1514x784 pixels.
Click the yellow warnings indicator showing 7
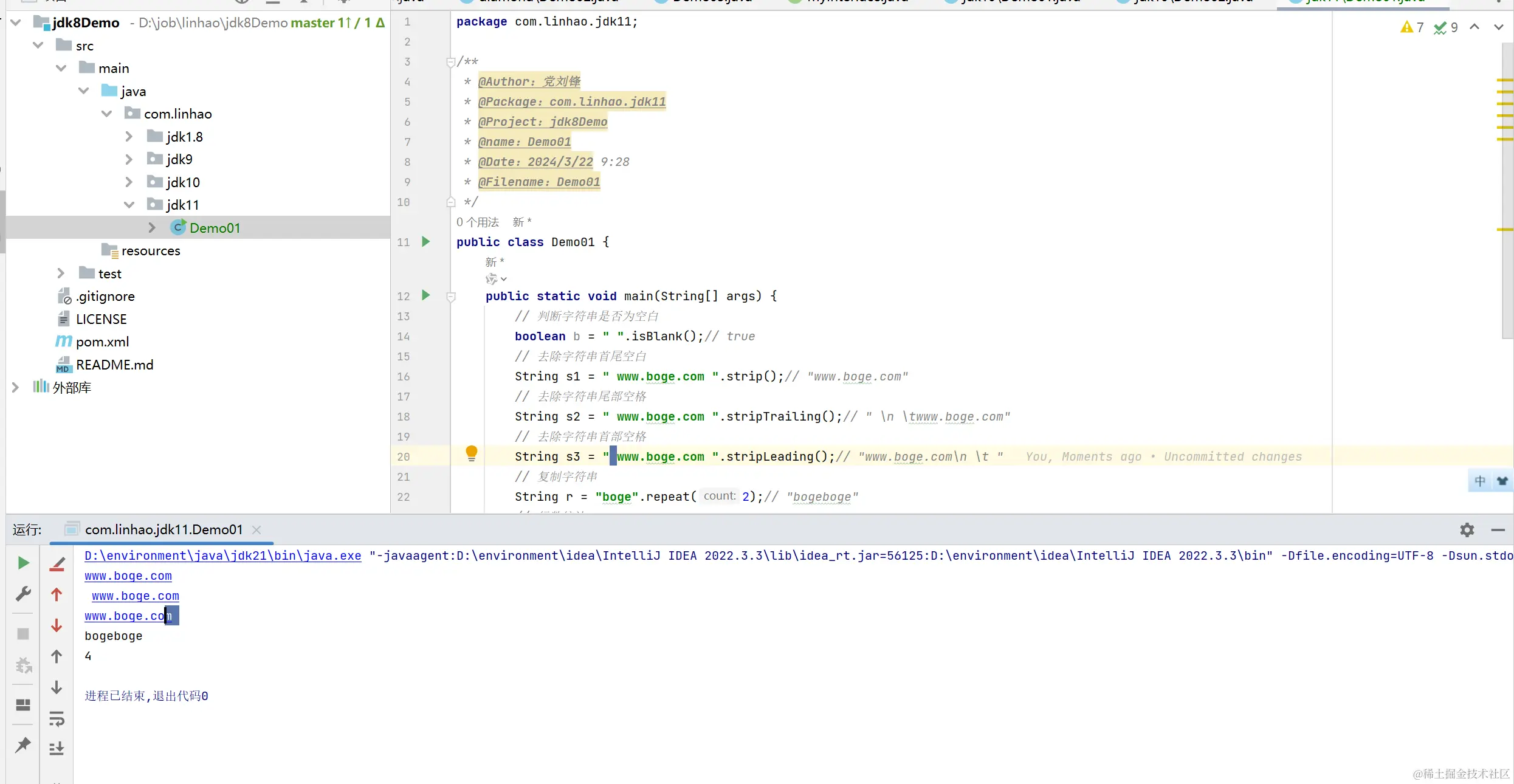[x=1409, y=27]
